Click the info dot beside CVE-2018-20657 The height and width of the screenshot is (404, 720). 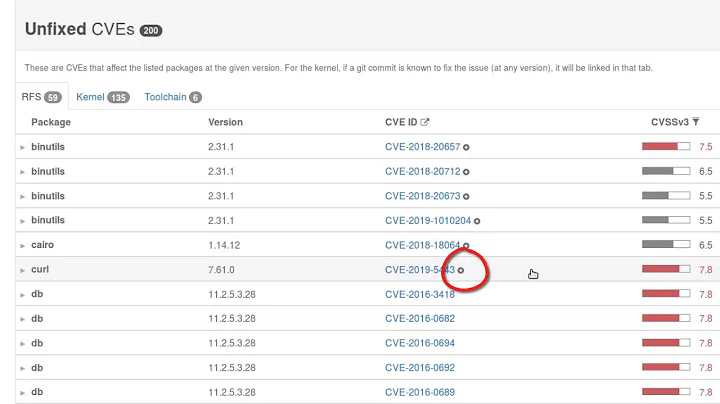click(466, 147)
